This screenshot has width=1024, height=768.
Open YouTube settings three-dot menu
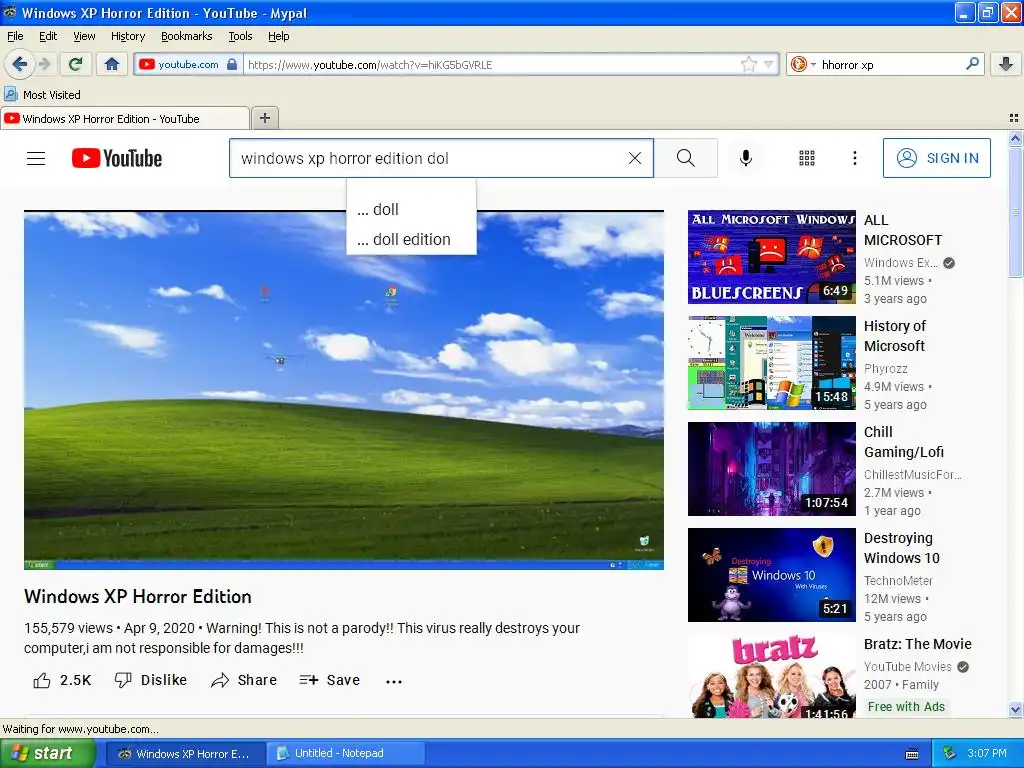click(x=854, y=158)
